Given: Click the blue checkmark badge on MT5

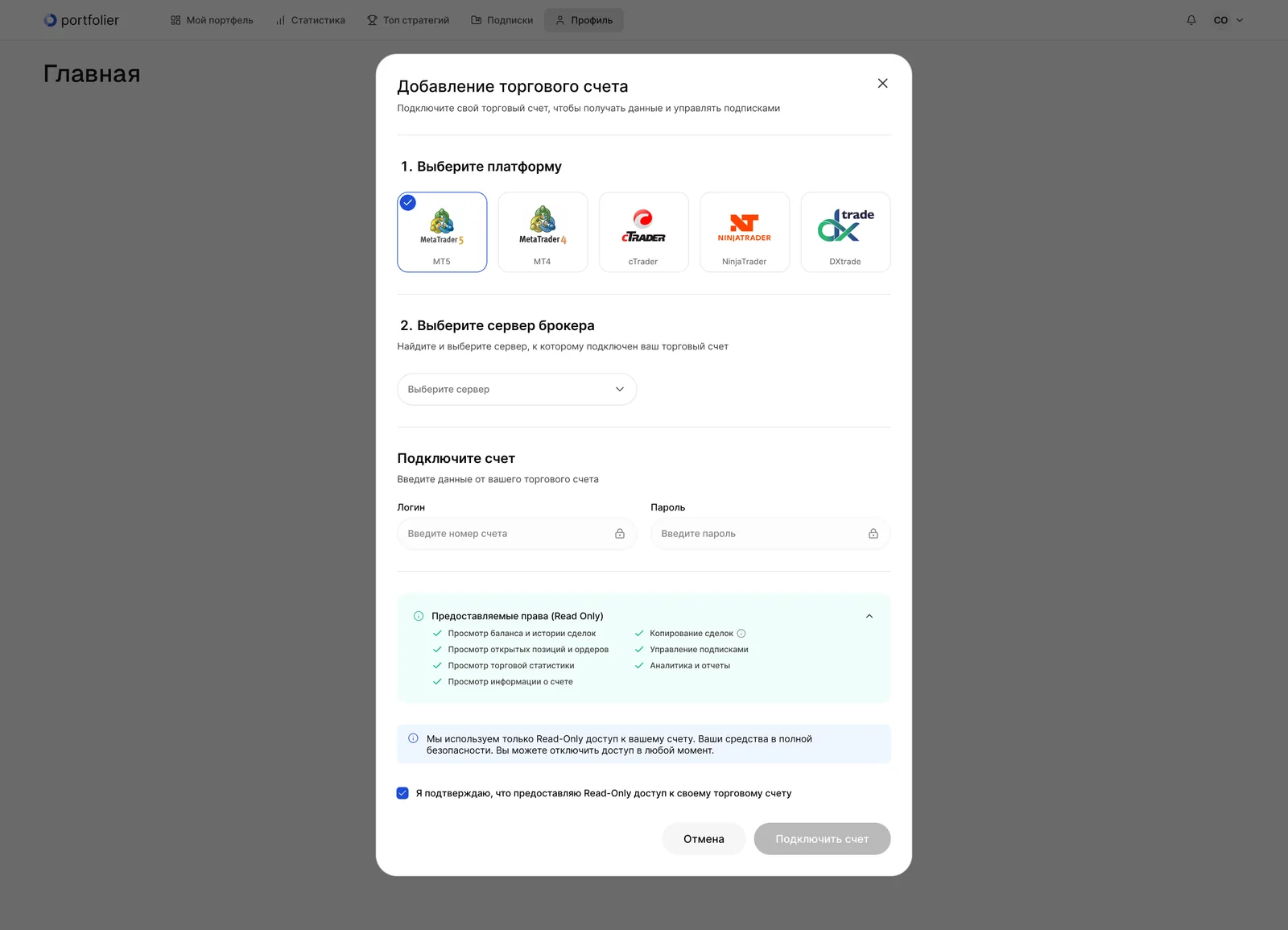Looking at the screenshot, I should click(408, 203).
